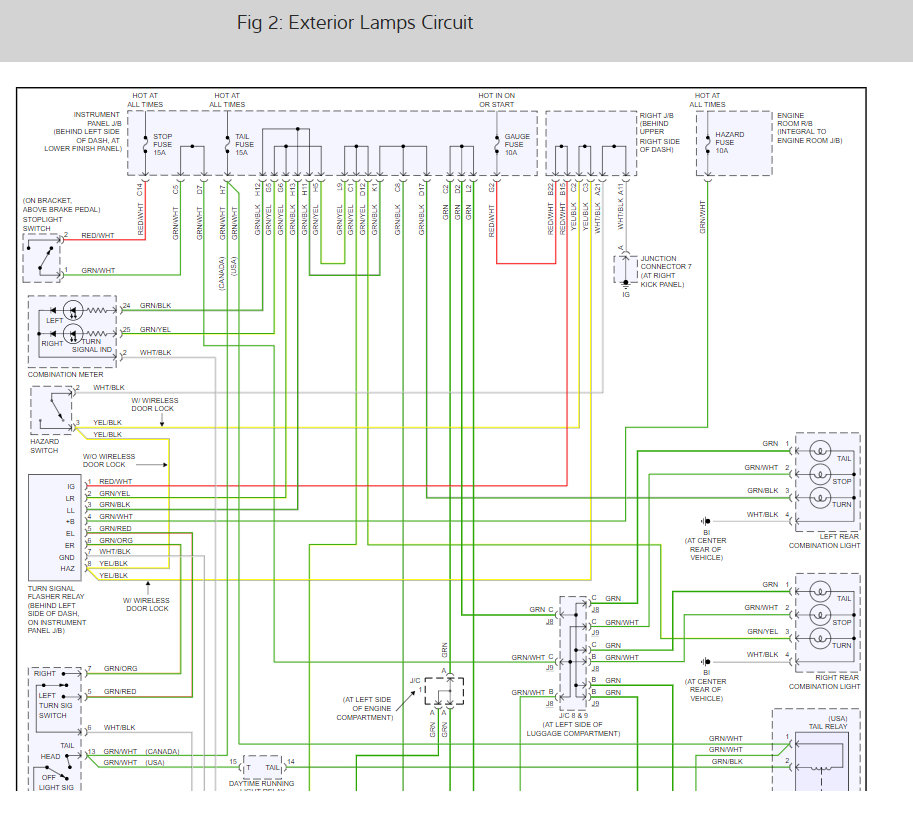Image resolution: width=913 pixels, height=815 pixels.
Task: Click the TAIL RELAY label
Action: click(828, 726)
